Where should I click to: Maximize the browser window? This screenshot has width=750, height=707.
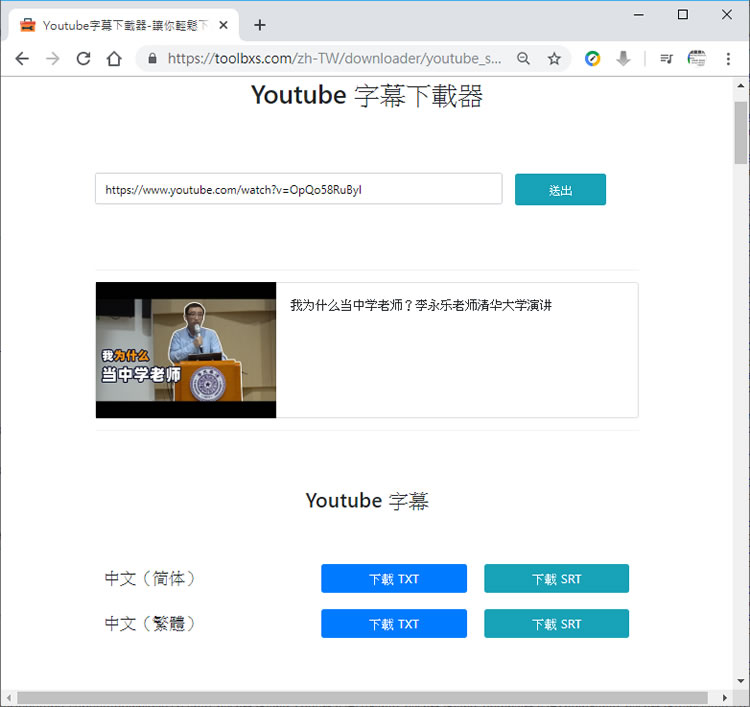tap(683, 15)
